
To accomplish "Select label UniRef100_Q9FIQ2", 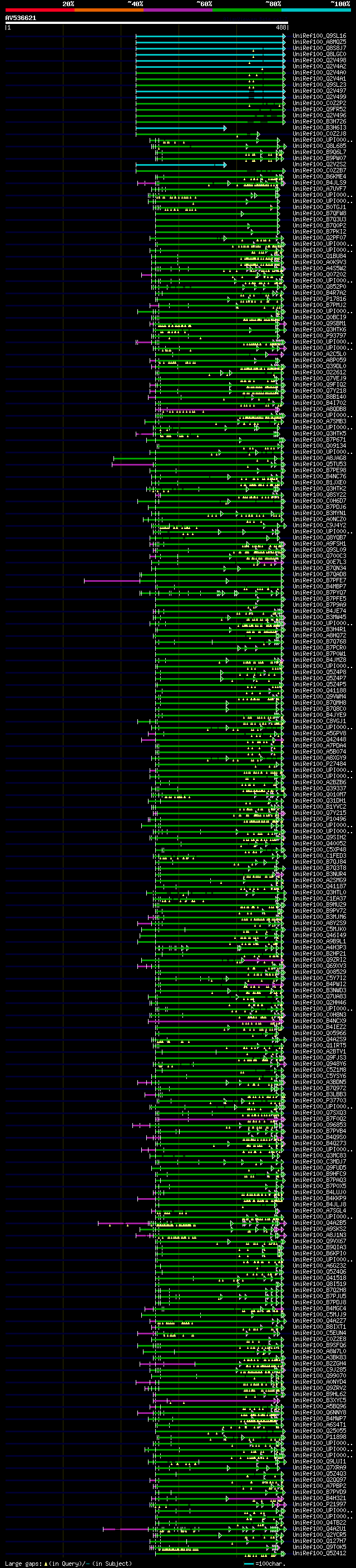I will tap(319, 385).
